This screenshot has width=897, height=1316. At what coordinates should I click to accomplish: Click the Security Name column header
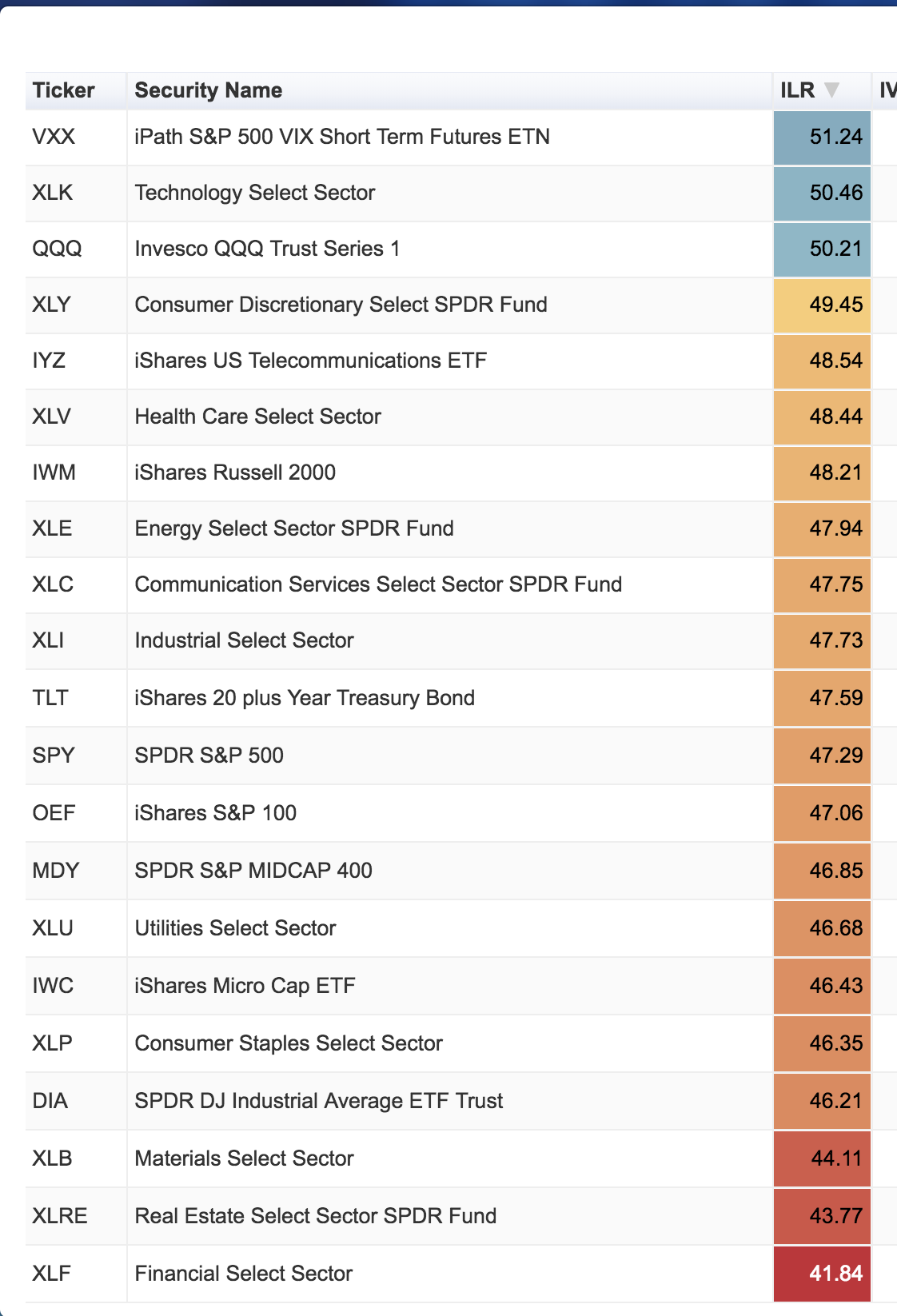tap(209, 90)
